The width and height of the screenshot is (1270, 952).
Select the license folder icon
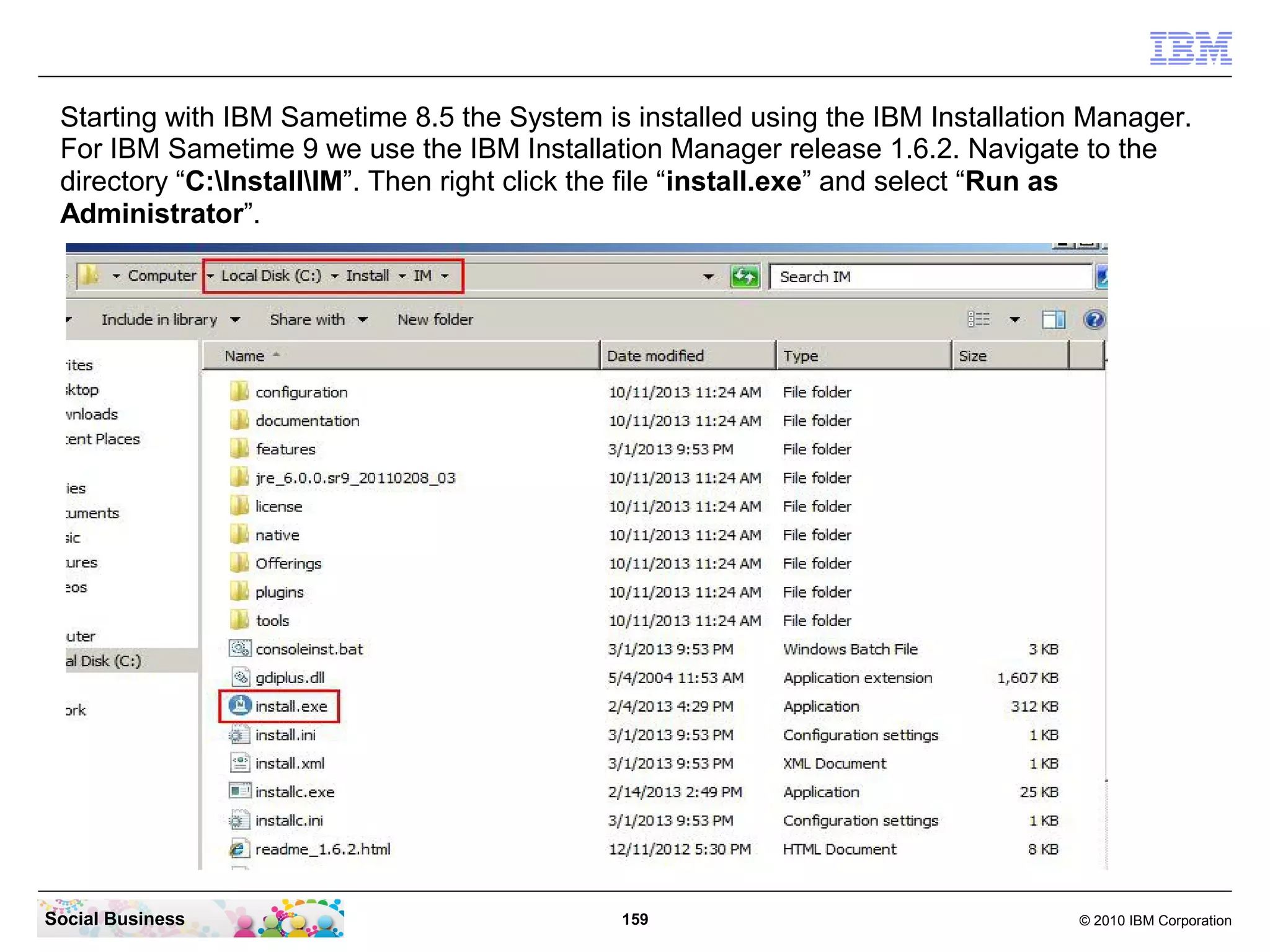(239, 506)
